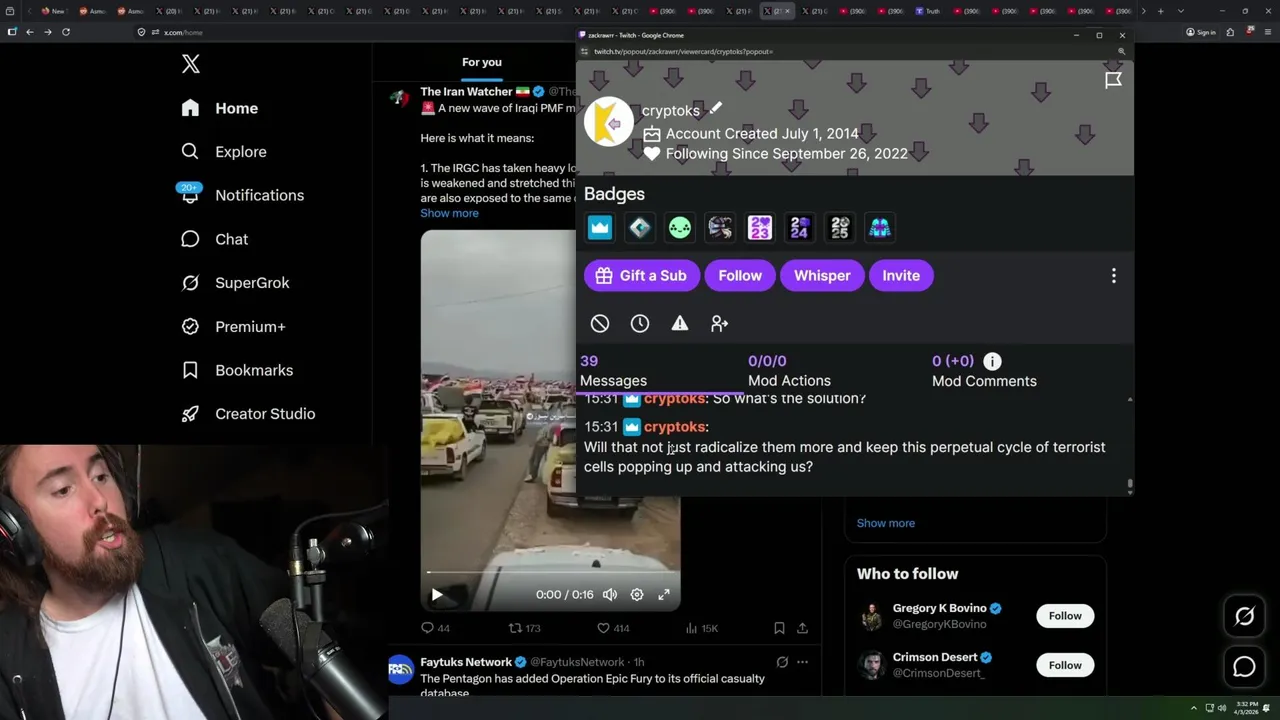Screen dimensions: 1280x720
Task: Reload the X browser page
Action: click(x=66, y=32)
